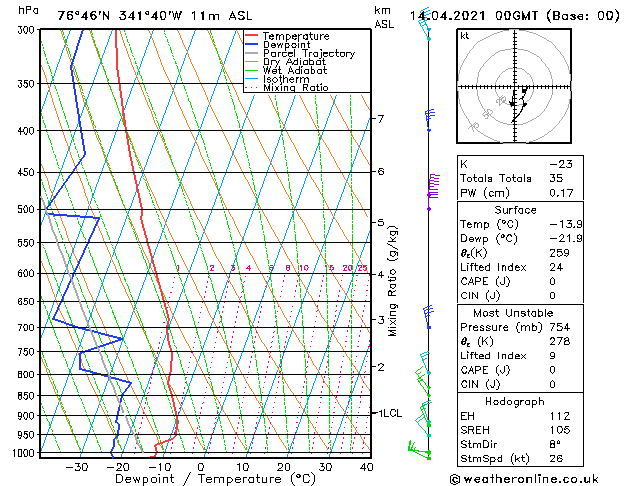Click the red Temperature legend line
This screenshot has width=629, height=486.
tap(252, 36)
